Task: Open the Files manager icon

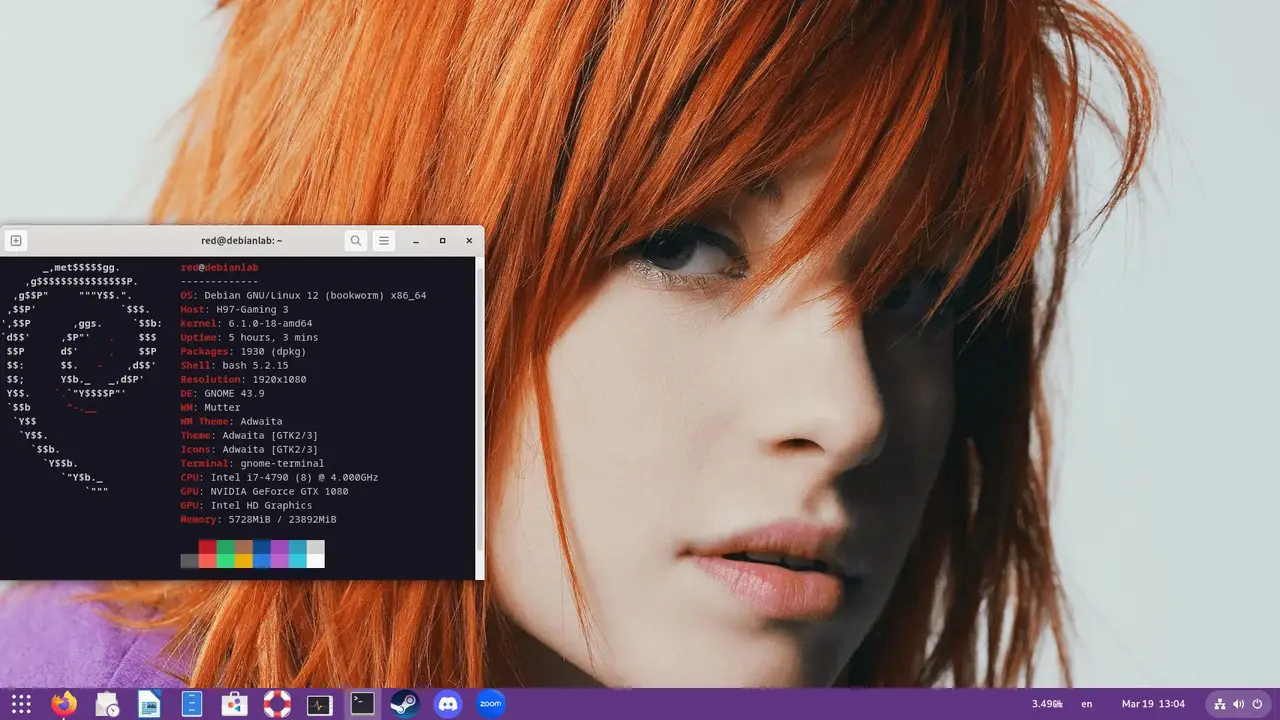Action: (192, 704)
